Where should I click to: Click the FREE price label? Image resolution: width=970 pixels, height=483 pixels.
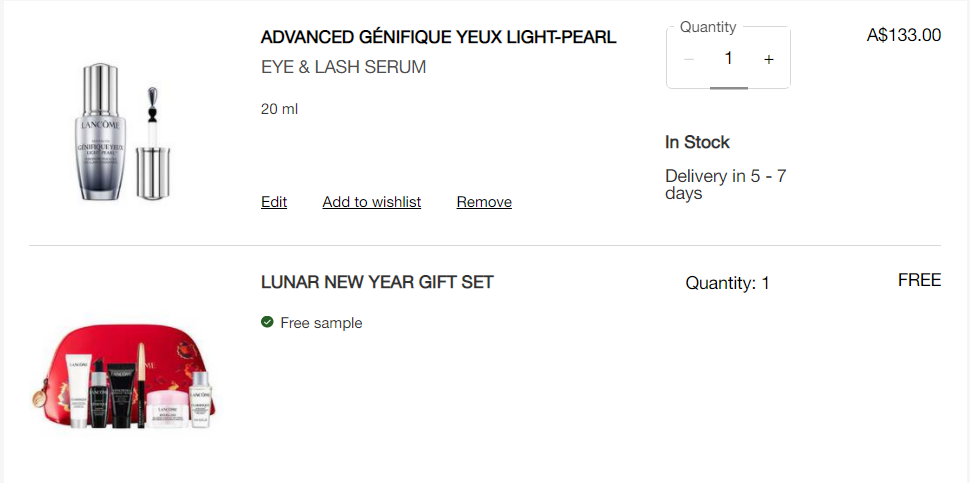click(919, 280)
